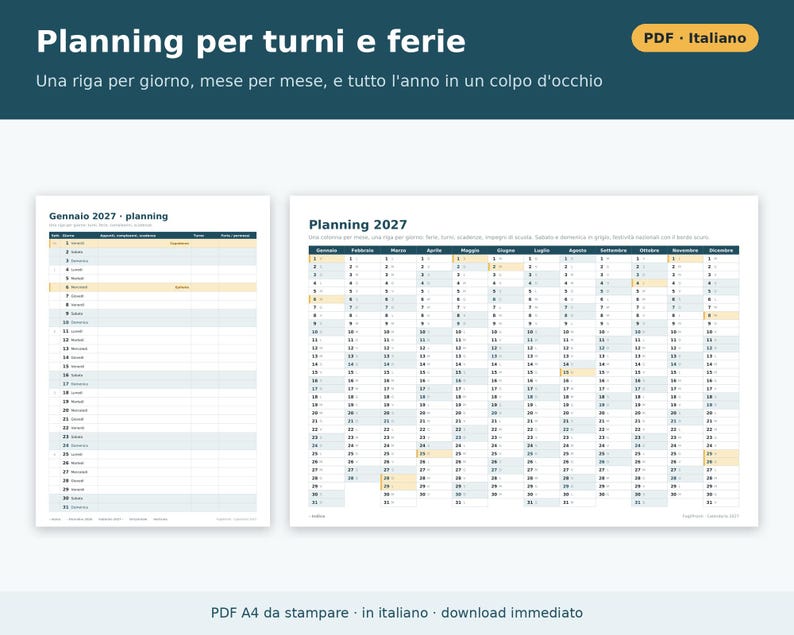
Task: Select the Aprile column header
Action: coord(434,250)
